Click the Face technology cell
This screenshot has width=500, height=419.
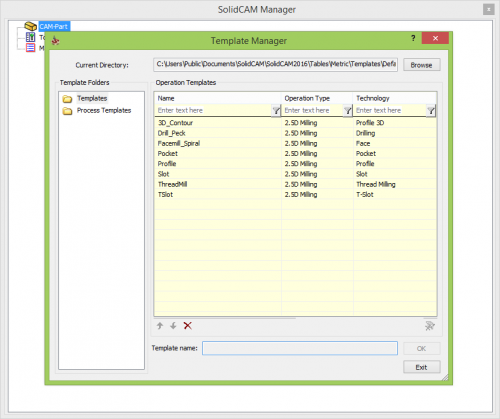pyautogui.click(x=363, y=143)
